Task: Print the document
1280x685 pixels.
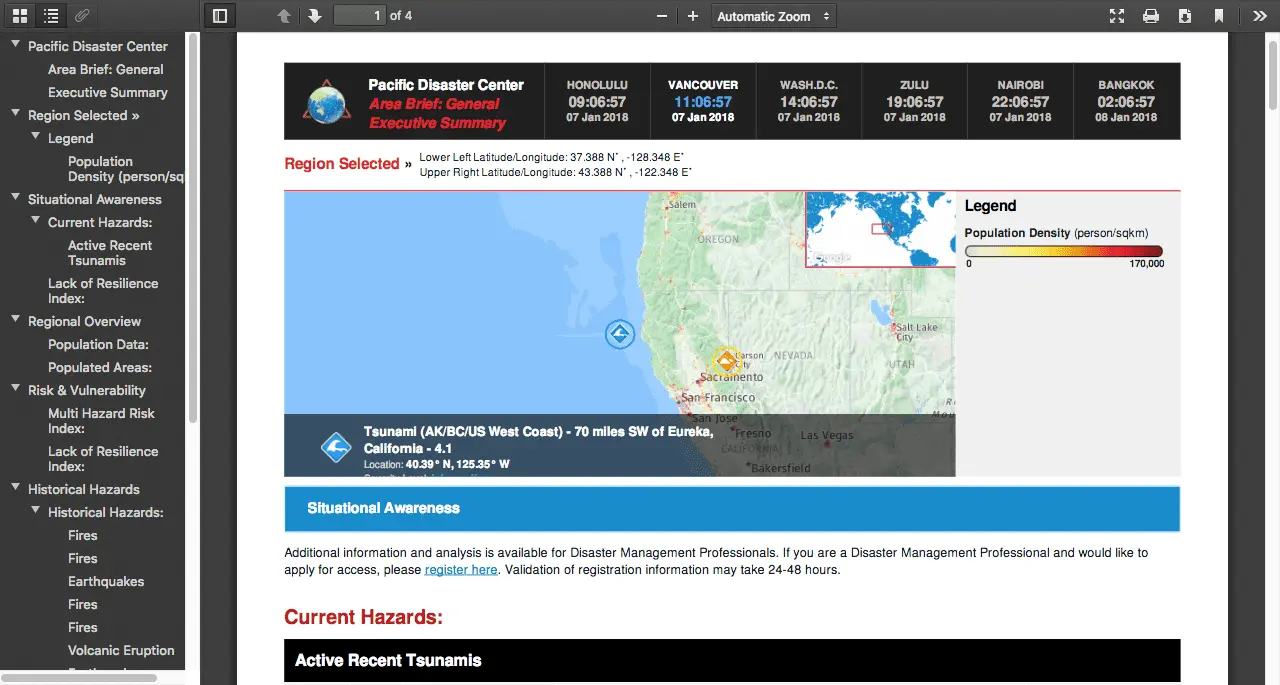Action: 1151,16
